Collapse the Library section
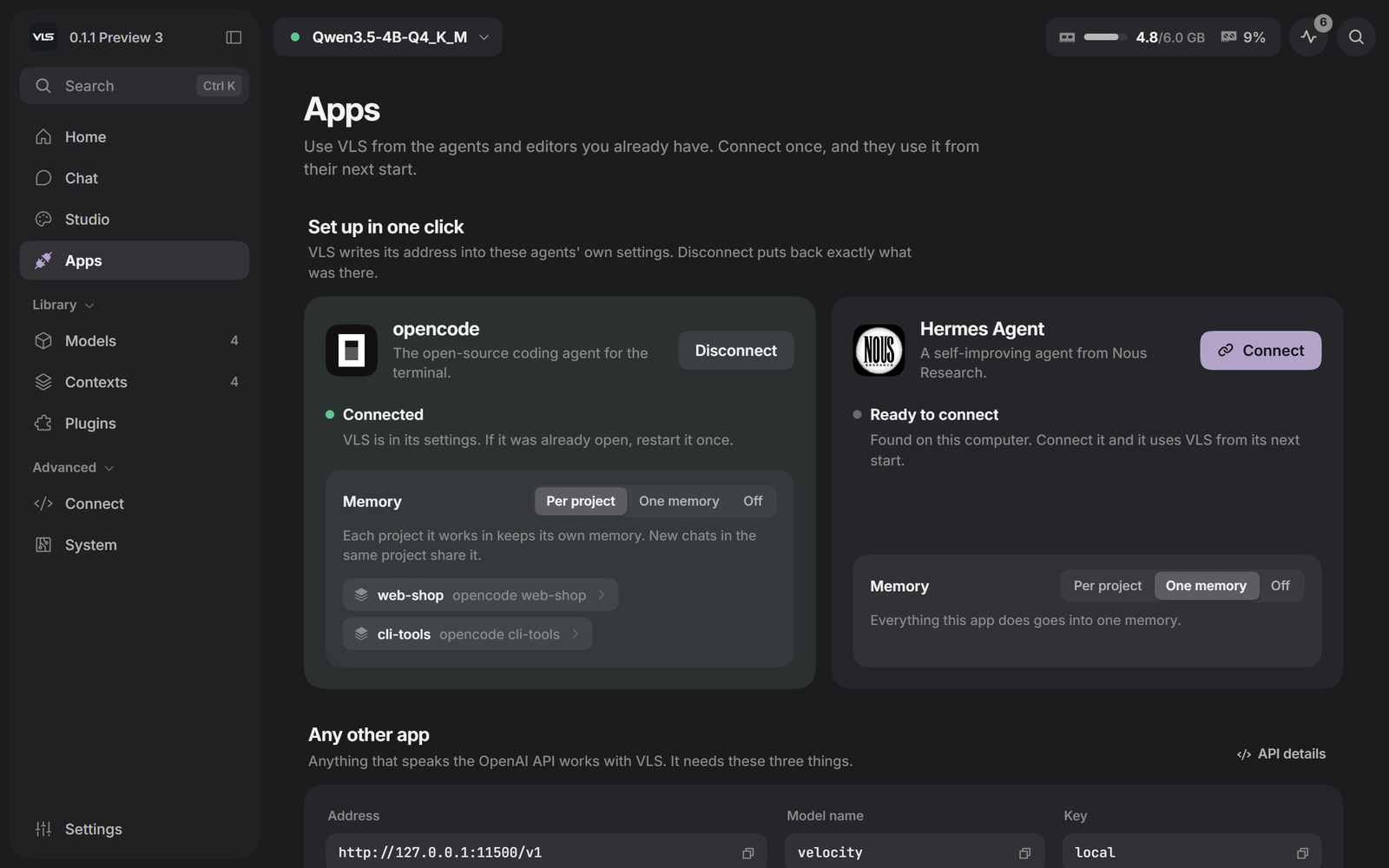 [x=63, y=305]
